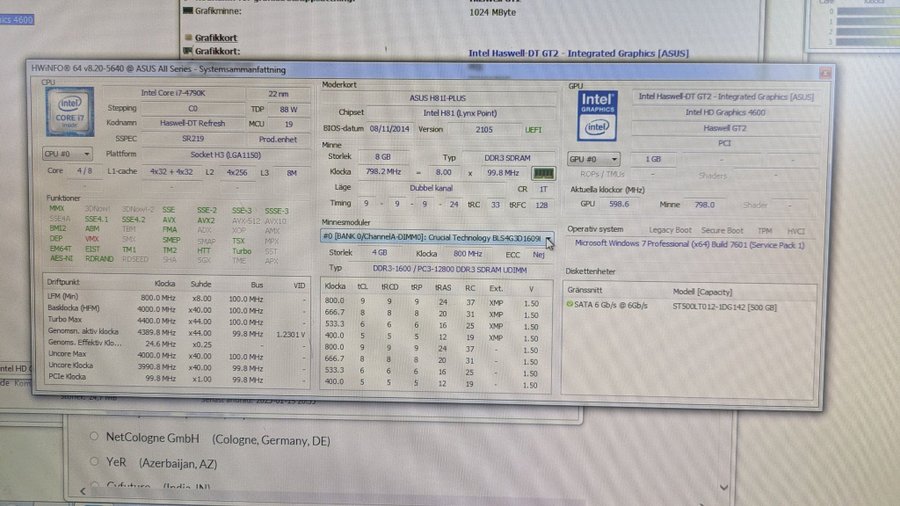Click the ASUS H81I-PLUS motherboard field
This screenshot has height=506, width=900.
click(437, 98)
